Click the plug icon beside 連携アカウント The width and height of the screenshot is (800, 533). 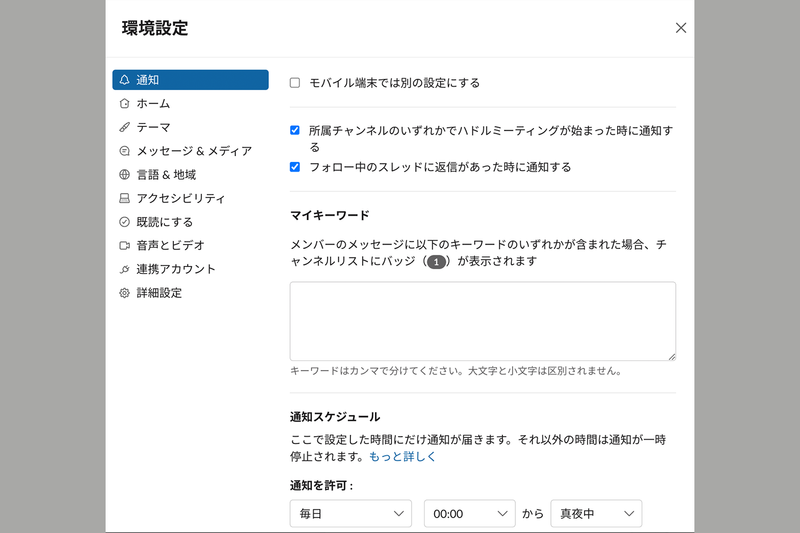[x=124, y=269]
